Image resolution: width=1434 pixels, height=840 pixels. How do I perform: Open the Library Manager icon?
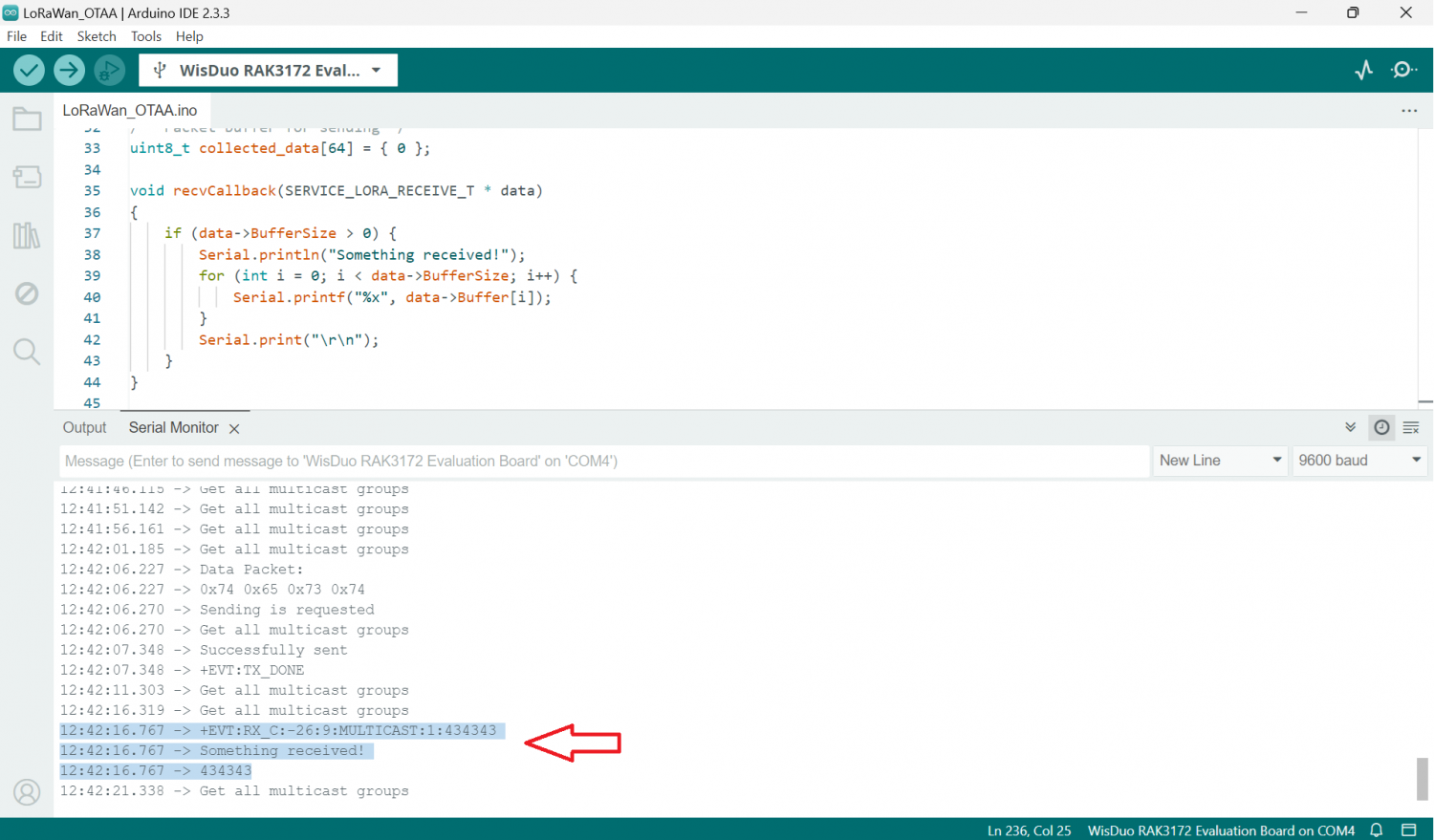click(26, 236)
